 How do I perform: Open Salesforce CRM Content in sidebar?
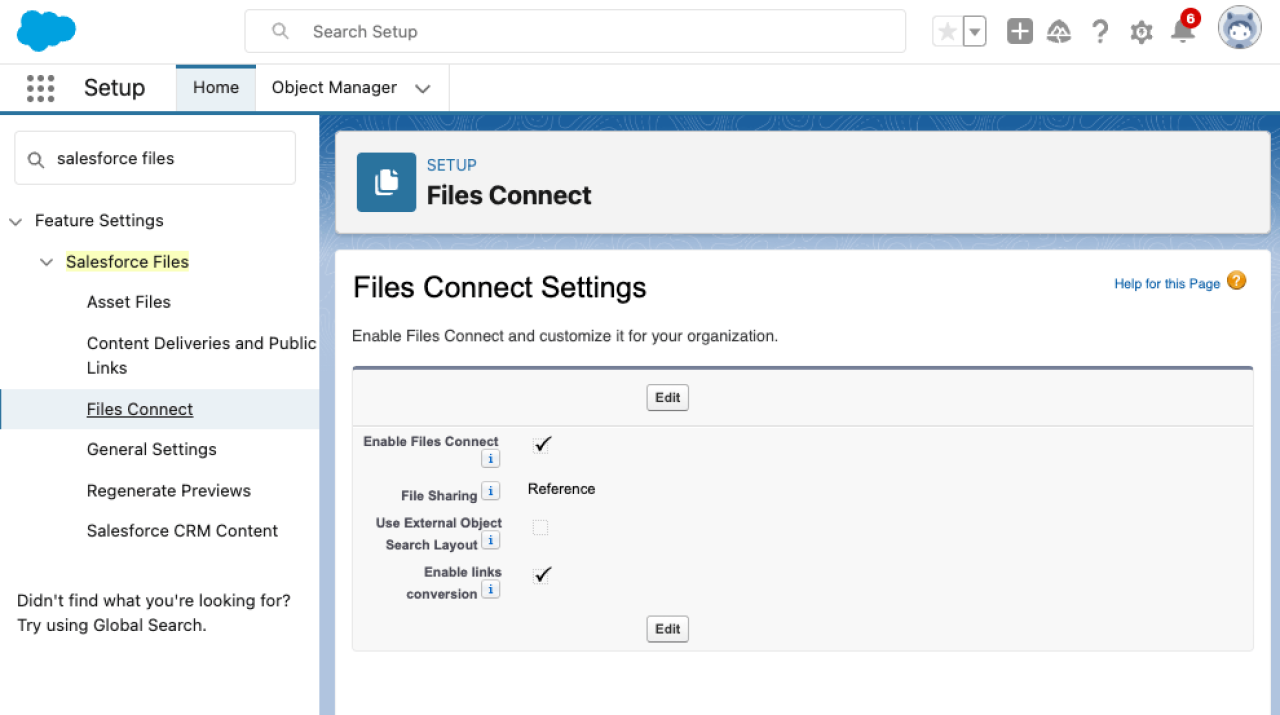click(x=183, y=531)
